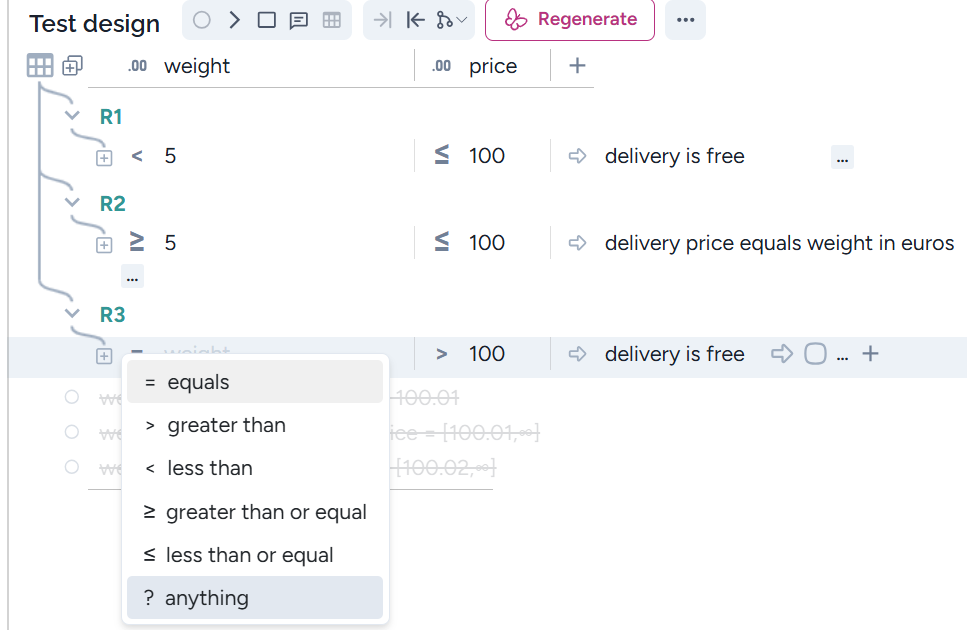967x630 pixels.
Task: Choose "greater than or equal" from the operator menu
Action: click(x=255, y=512)
